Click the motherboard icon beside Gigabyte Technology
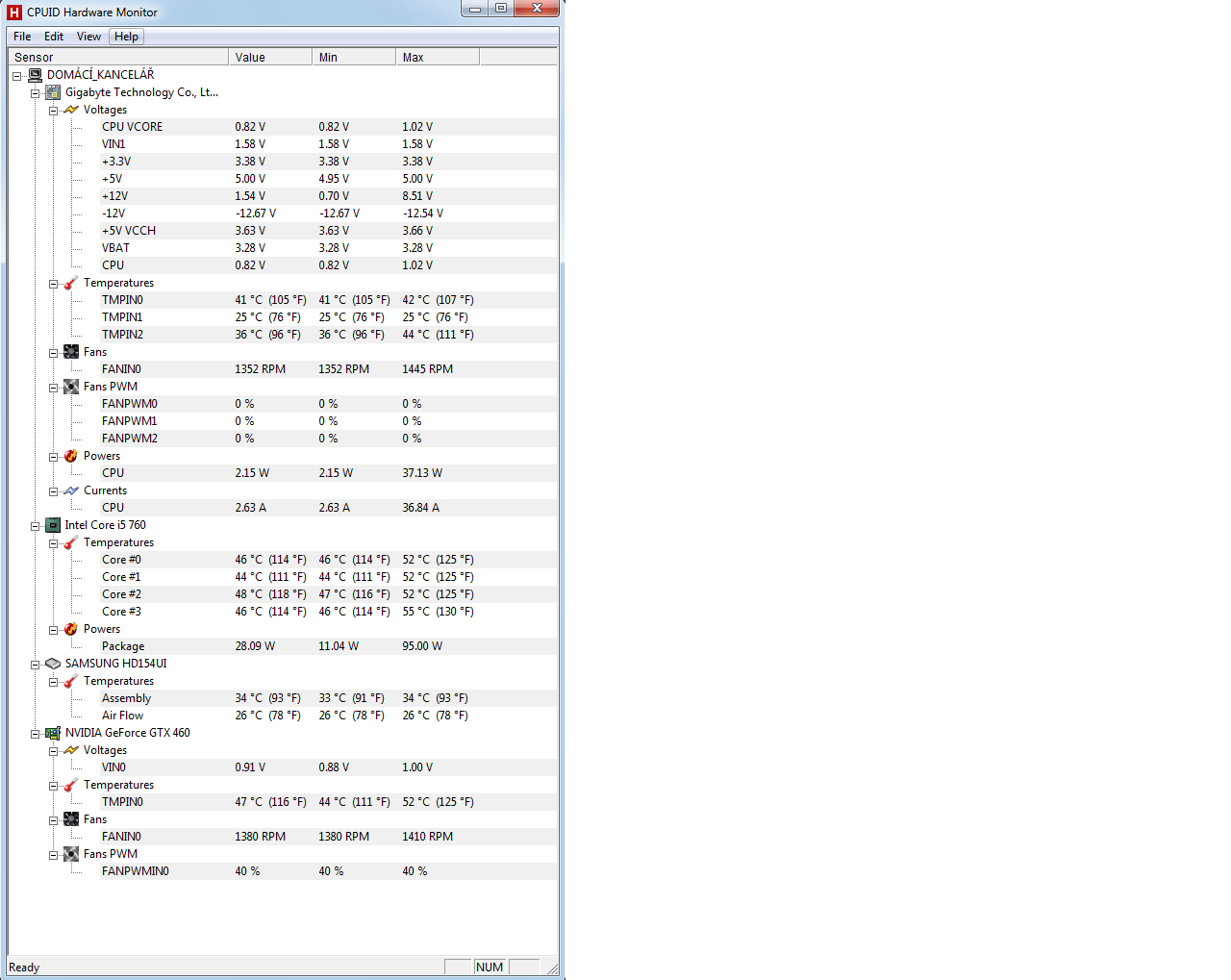 pos(53,92)
